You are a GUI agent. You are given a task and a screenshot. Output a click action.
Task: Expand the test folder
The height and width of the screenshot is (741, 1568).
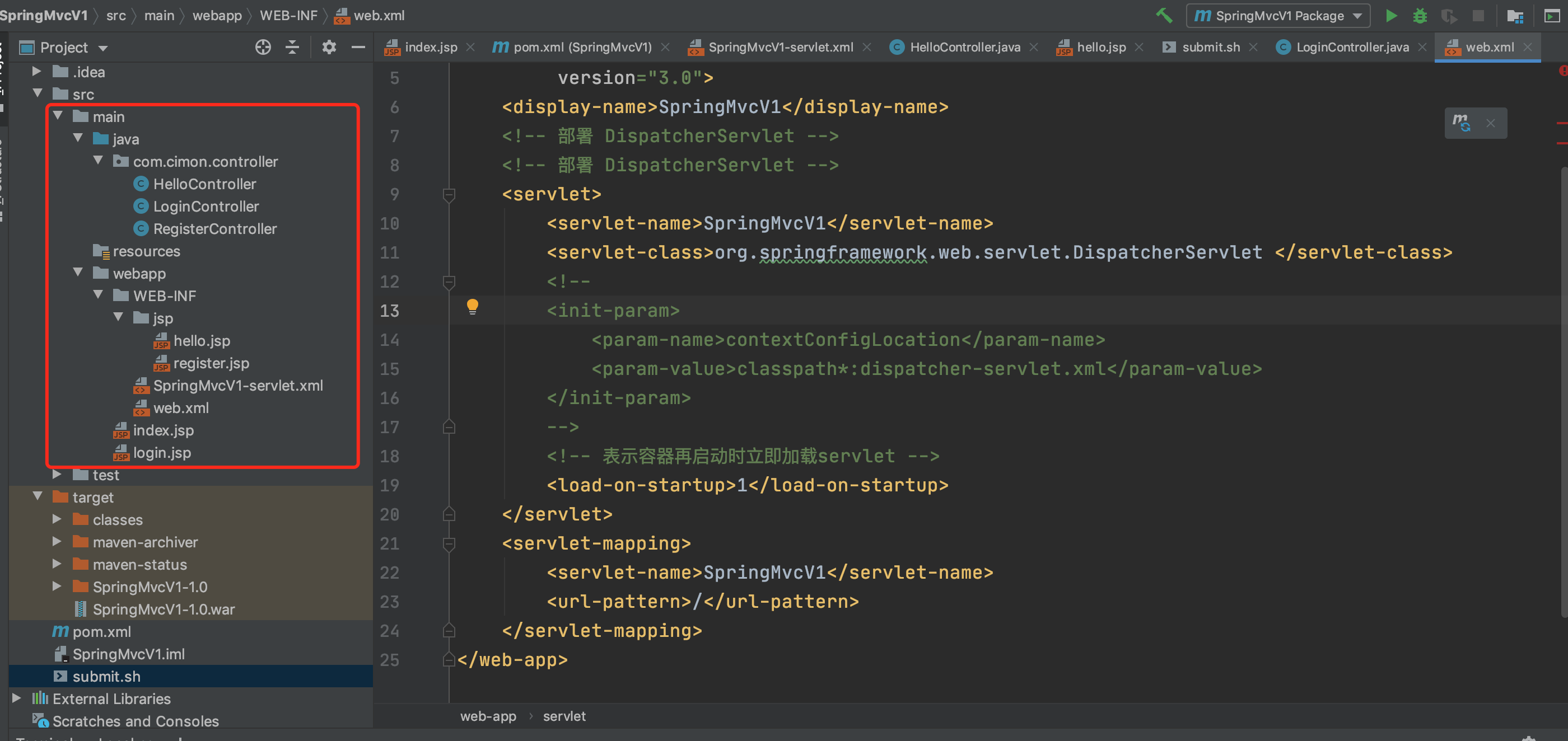point(57,475)
